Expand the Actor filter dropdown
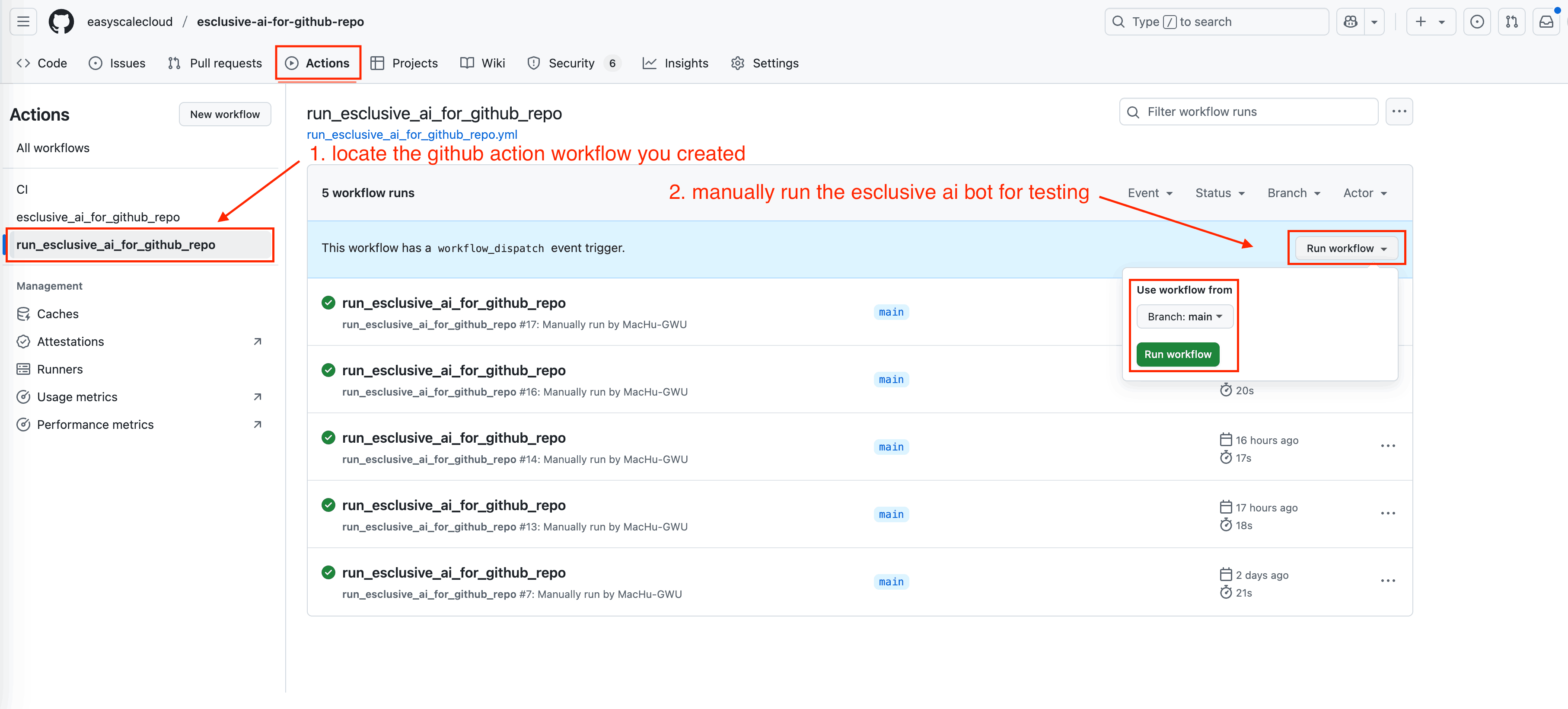The width and height of the screenshot is (1568, 709). coord(1365,192)
